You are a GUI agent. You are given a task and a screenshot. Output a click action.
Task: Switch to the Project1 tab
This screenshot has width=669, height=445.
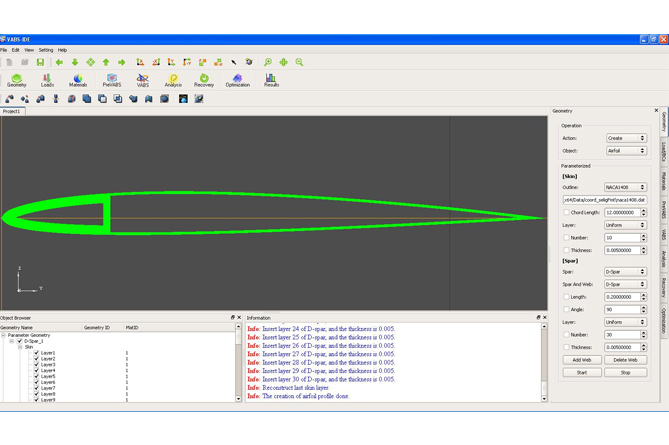pyautogui.click(x=12, y=111)
